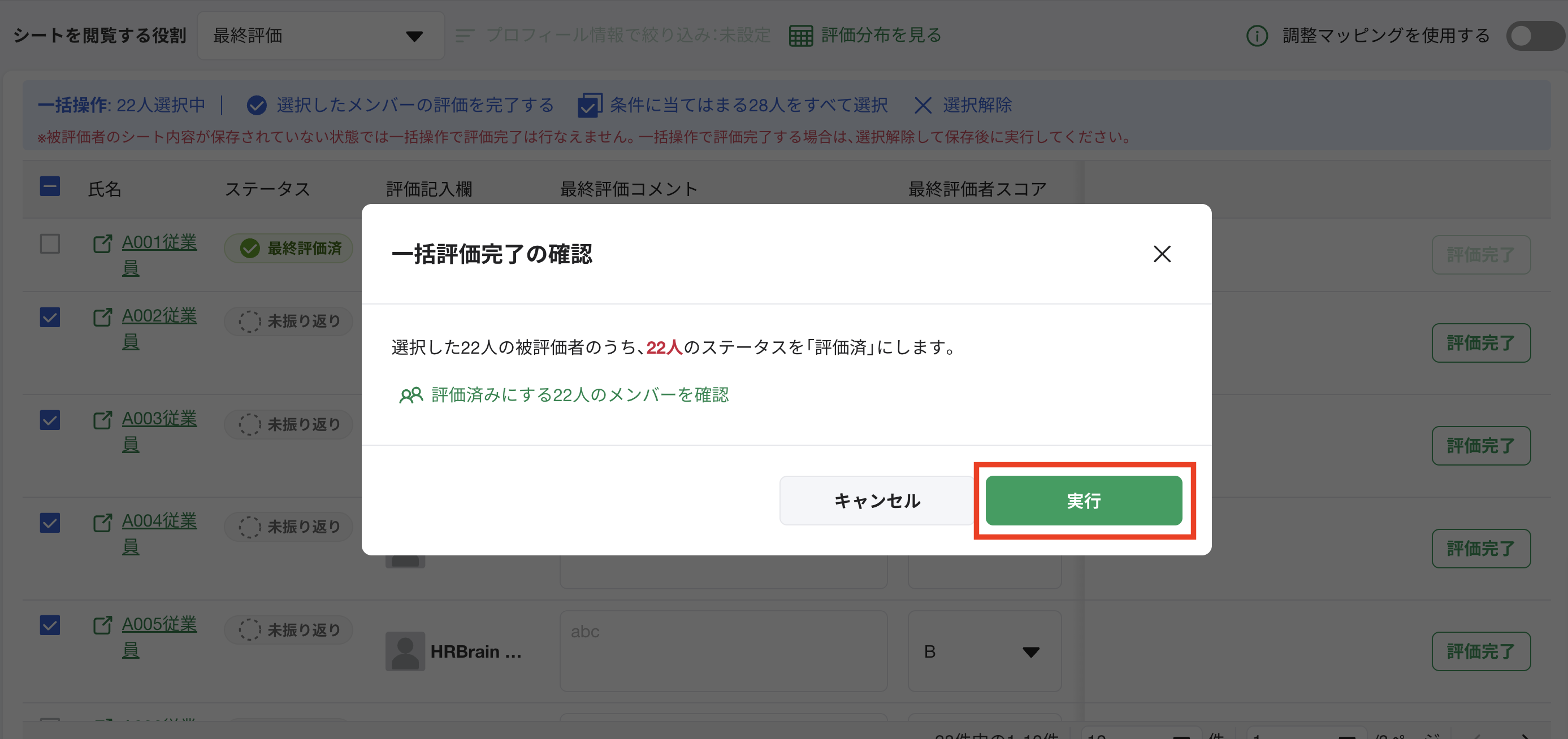The width and height of the screenshot is (1568, 739).
Task: Expand the score dropdown showing B
Action: [984, 651]
